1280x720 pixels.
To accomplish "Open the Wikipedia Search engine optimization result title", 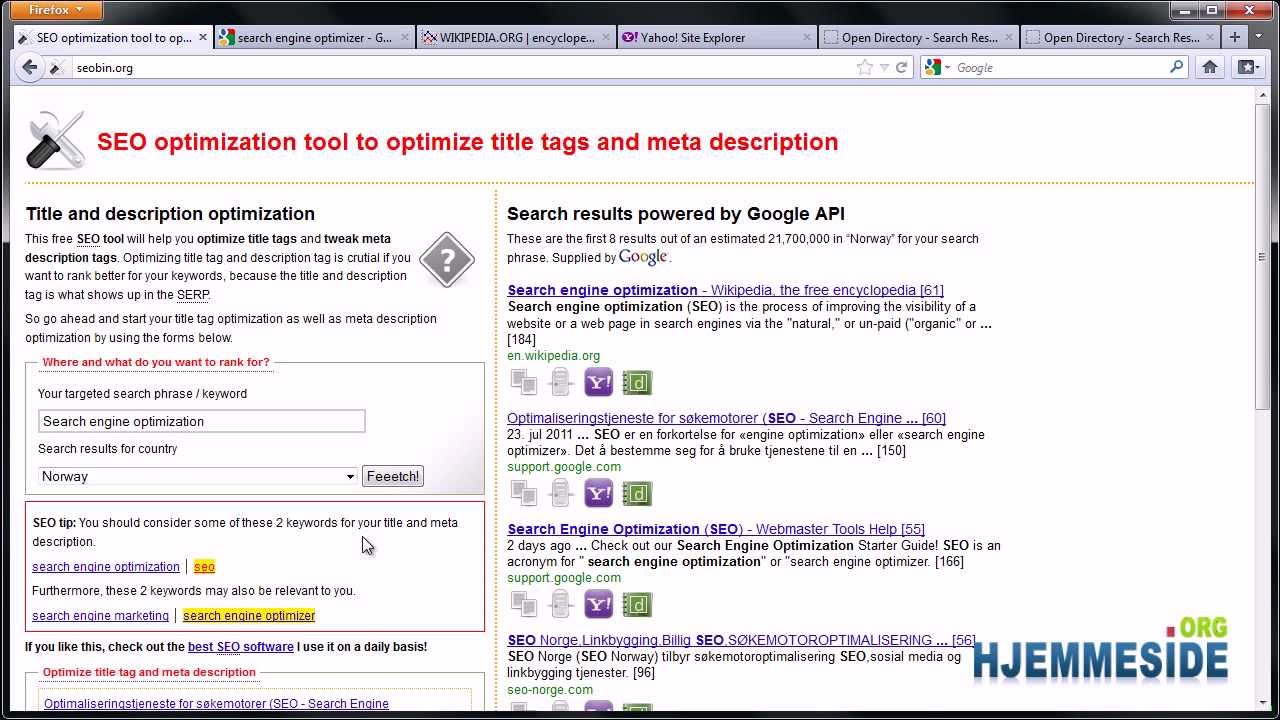I will pyautogui.click(x=725, y=290).
